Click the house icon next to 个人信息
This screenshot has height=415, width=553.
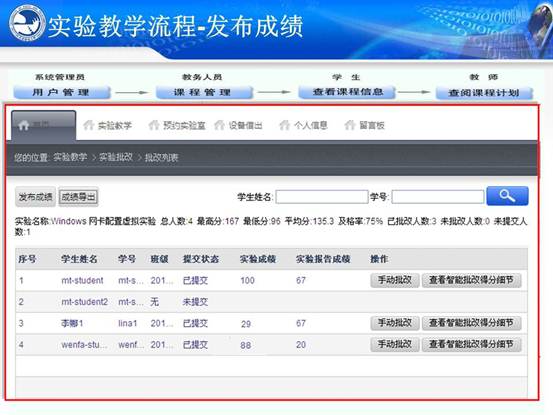(285, 125)
